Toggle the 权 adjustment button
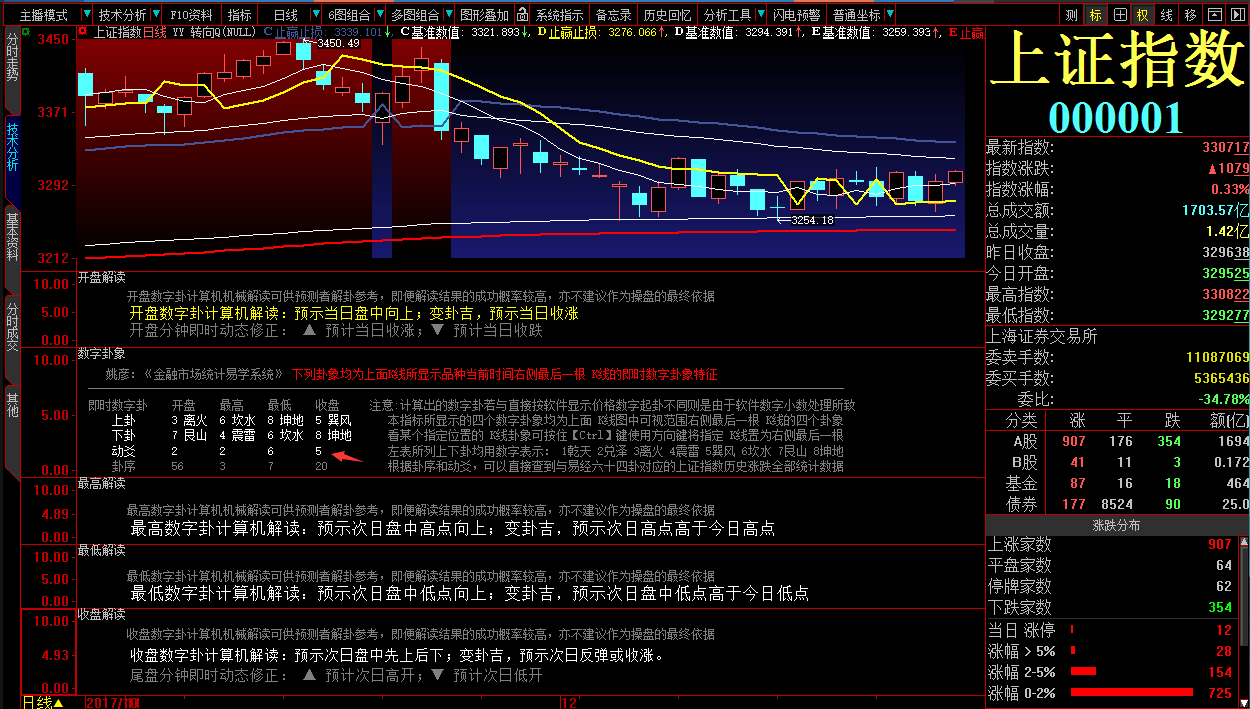Image resolution: width=1250 pixels, height=709 pixels. tap(1142, 15)
